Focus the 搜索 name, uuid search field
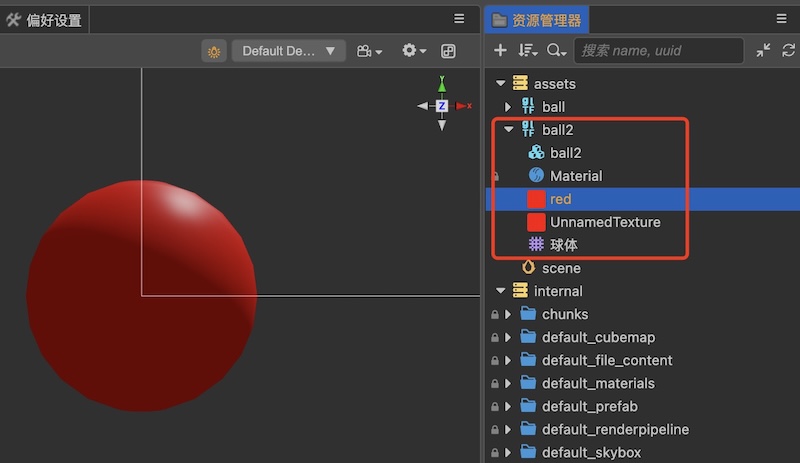 click(659, 51)
